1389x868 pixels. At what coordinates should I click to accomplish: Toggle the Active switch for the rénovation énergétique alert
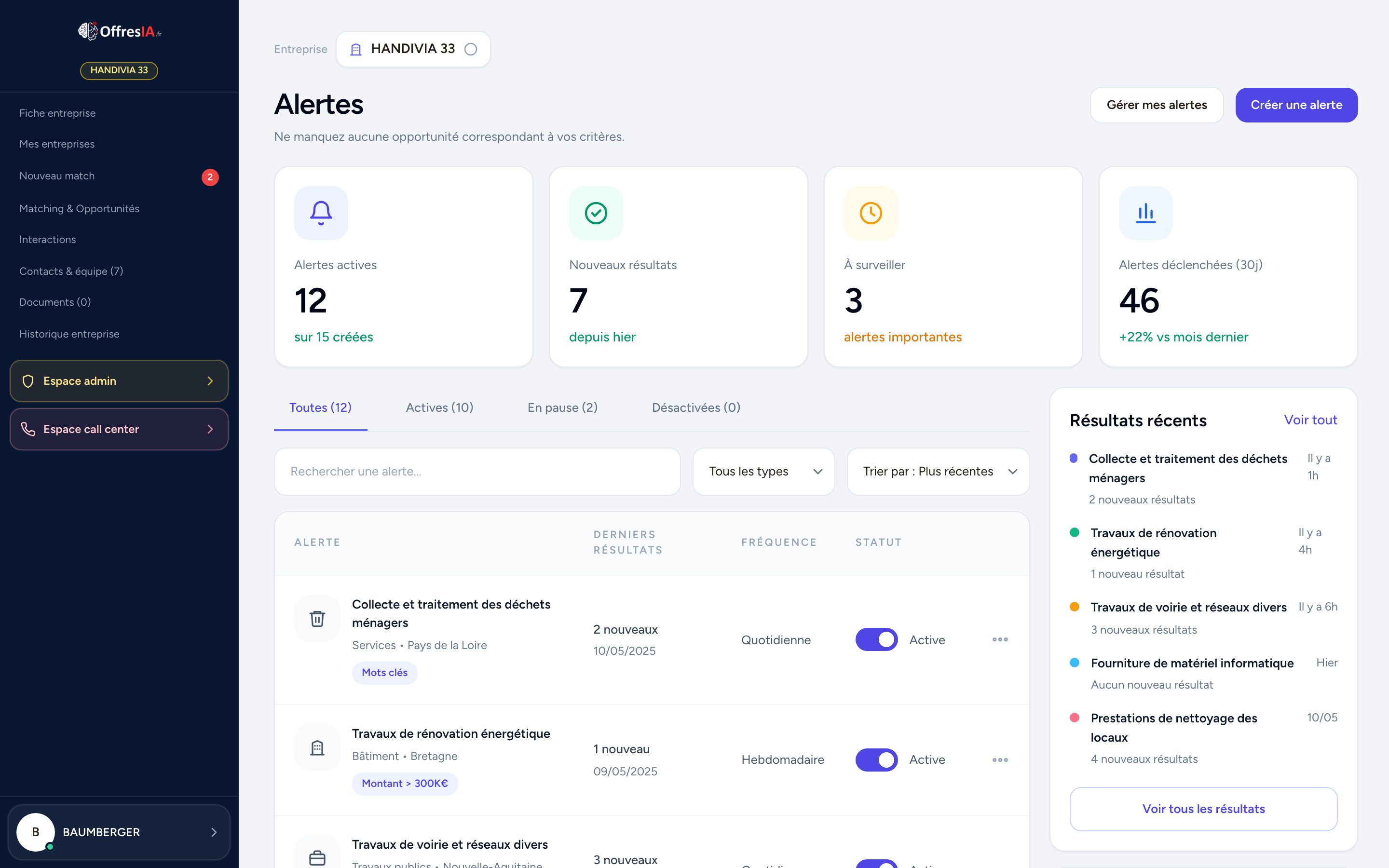coord(876,759)
